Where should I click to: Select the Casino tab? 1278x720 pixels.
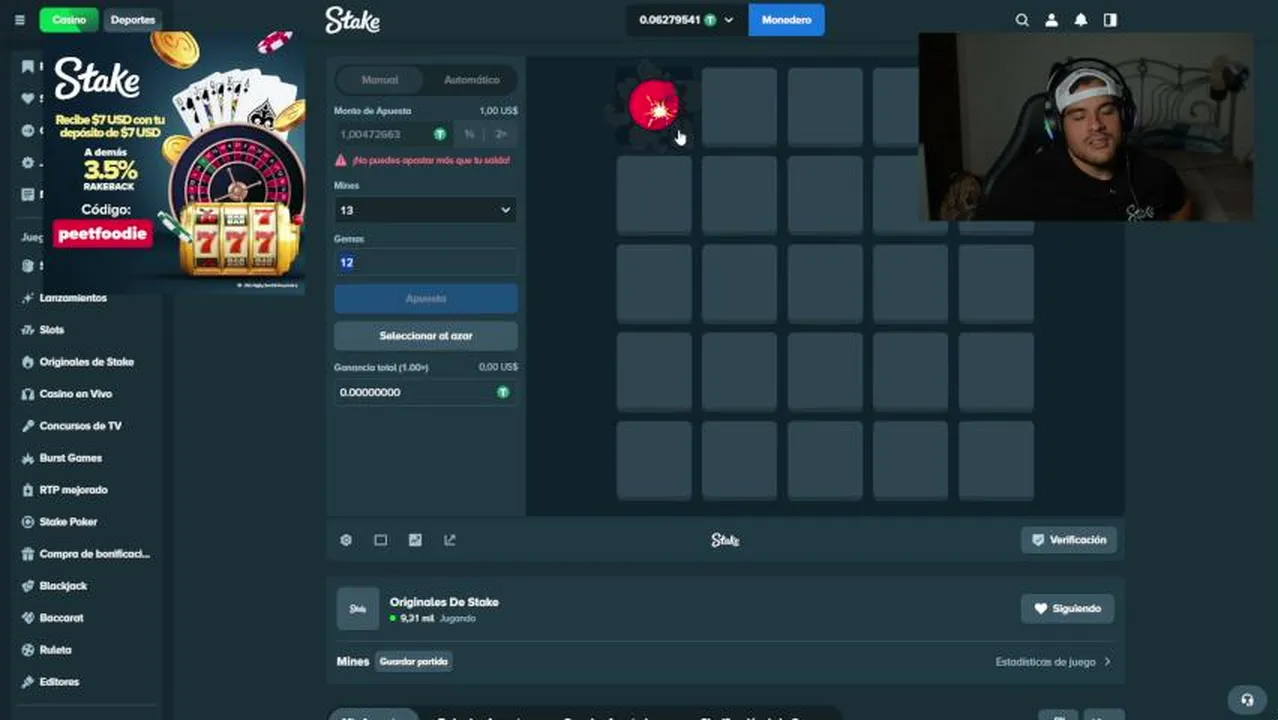[x=69, y=20]
